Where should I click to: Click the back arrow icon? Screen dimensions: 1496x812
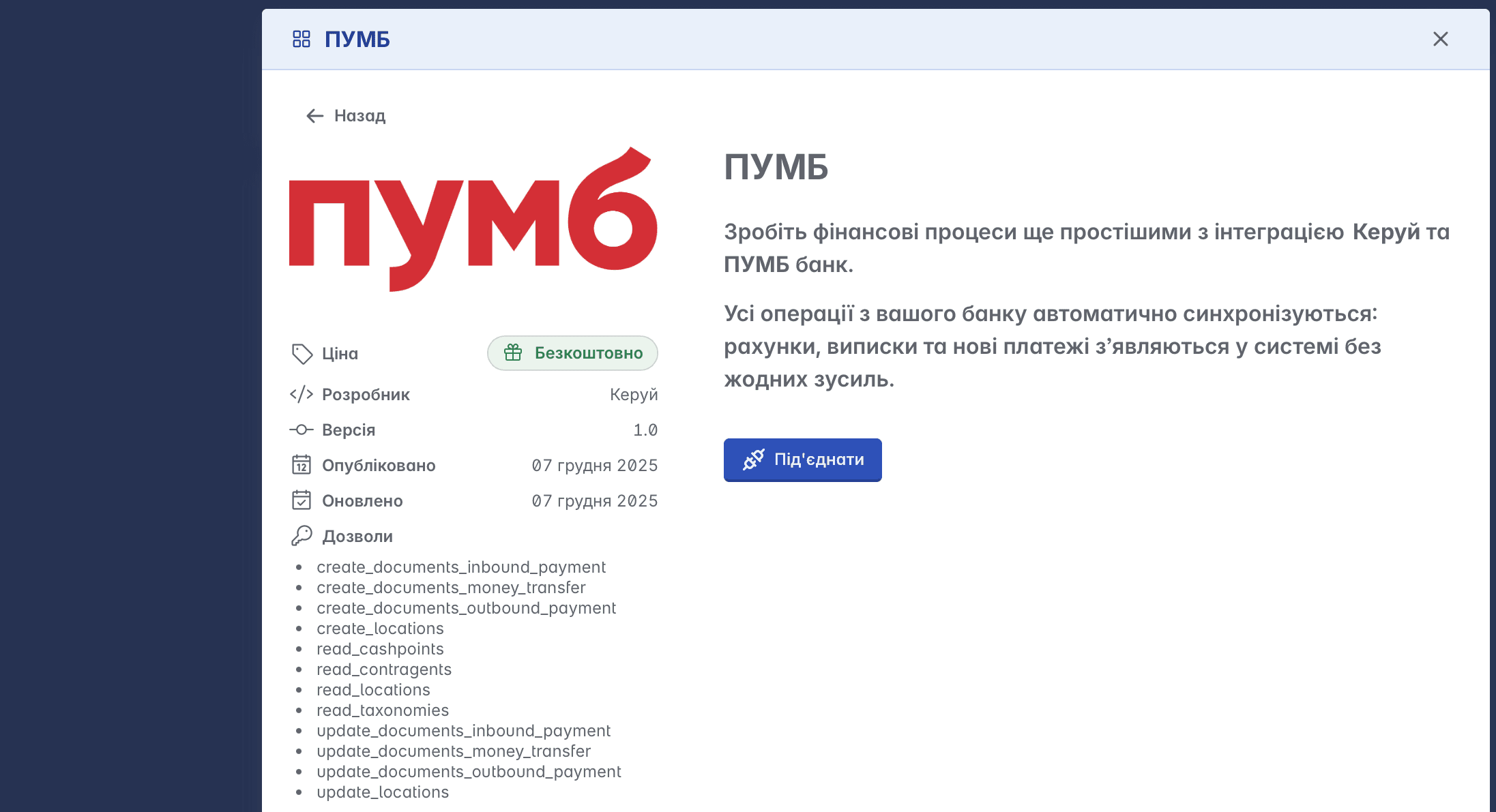[314, 116]
